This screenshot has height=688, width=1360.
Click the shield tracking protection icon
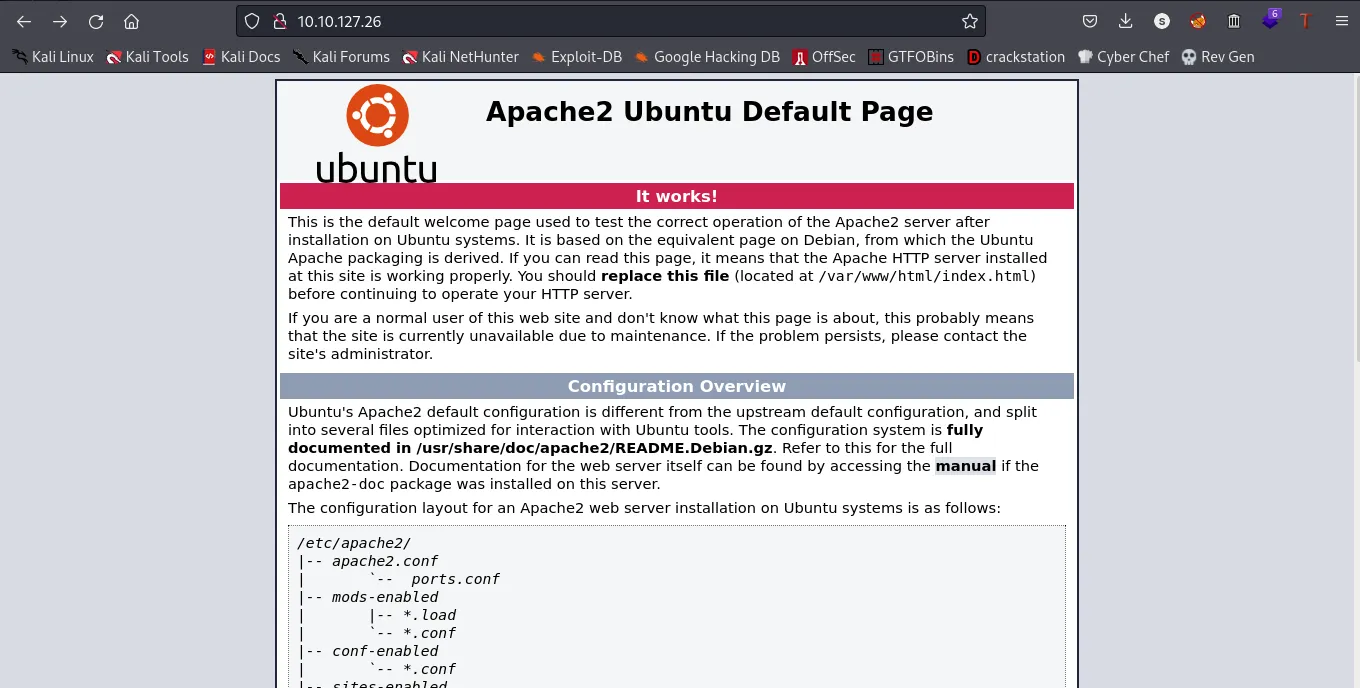click(252, 21)
